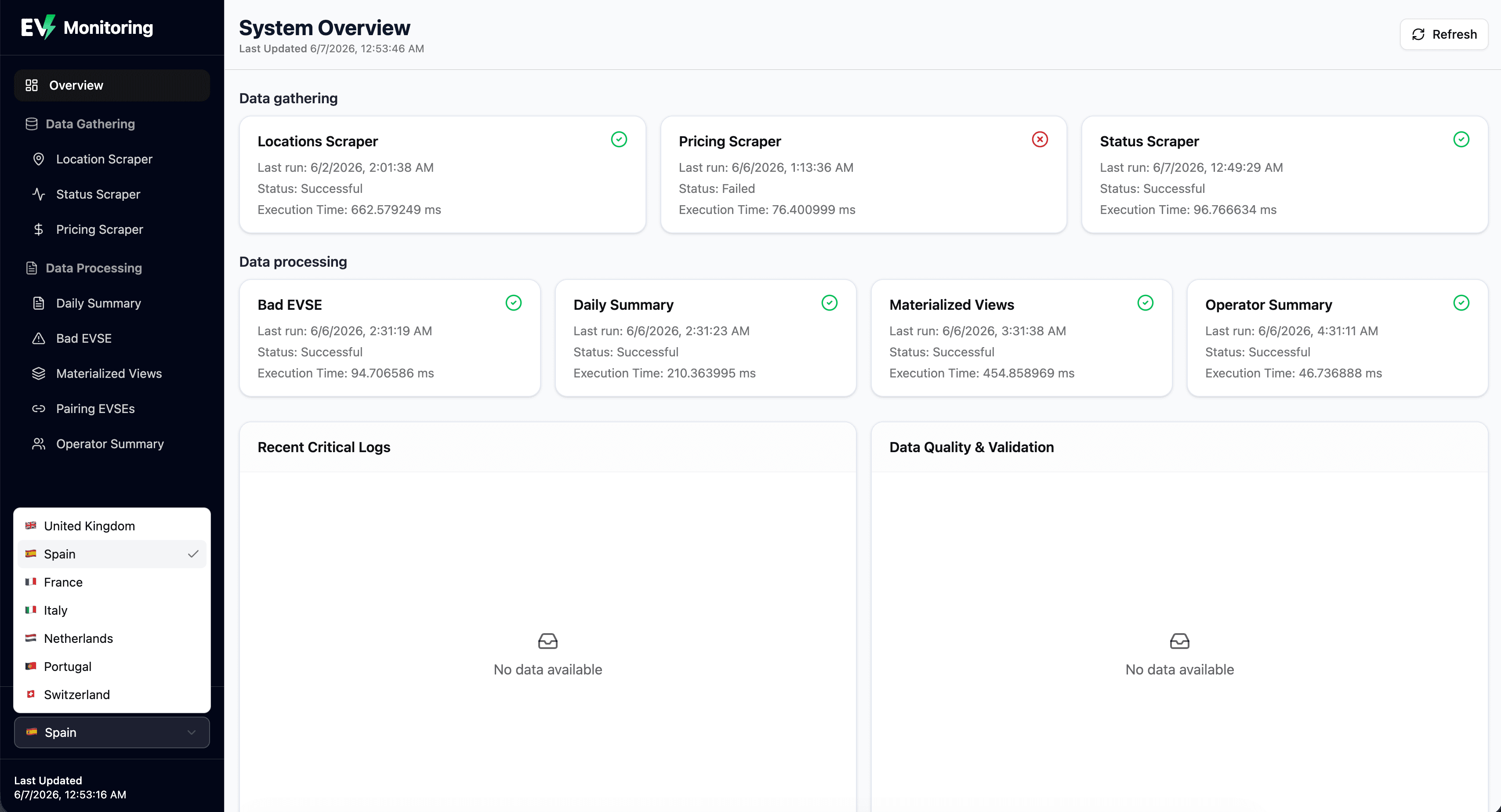The height and width of the screenshot is (812, 1501).
Task: Click the United Kingdom flag icon
Action: pyautogui.click(x=31, y=526)
